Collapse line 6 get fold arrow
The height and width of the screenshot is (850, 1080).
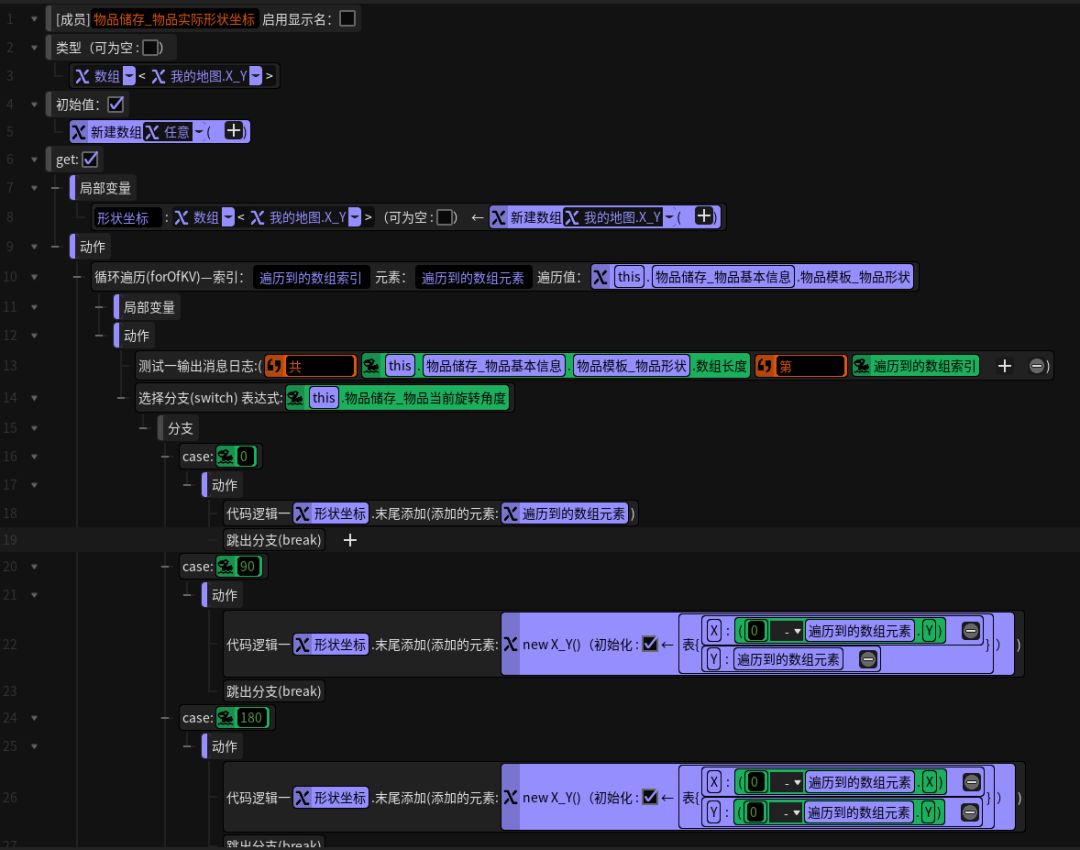pos(34,160)
